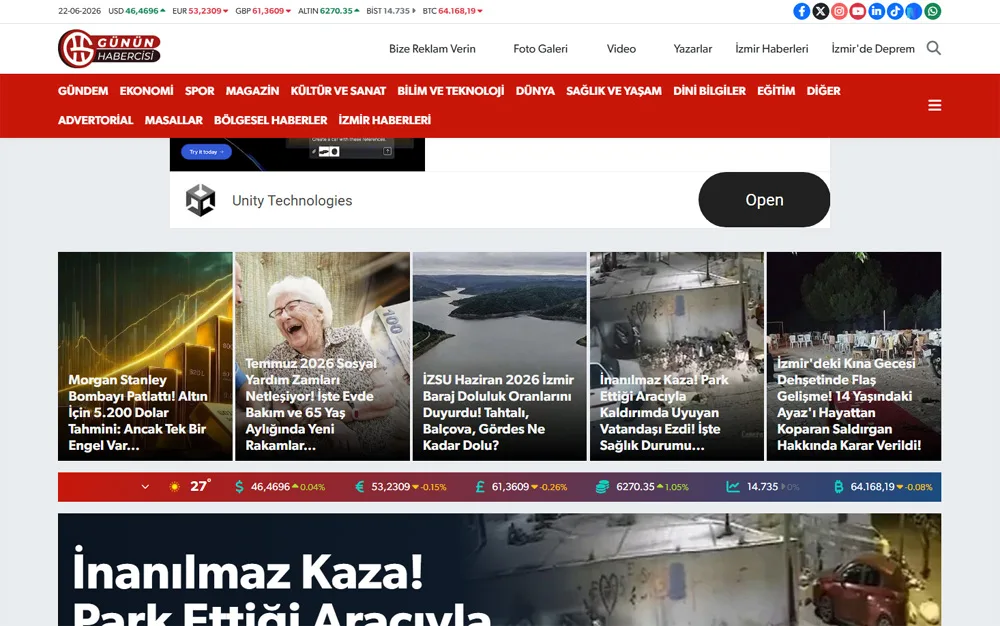This screenshot has height=626, width=1000.
Task: Open the KÜLTÜR VE SANAT category
Action: [338, 91]
